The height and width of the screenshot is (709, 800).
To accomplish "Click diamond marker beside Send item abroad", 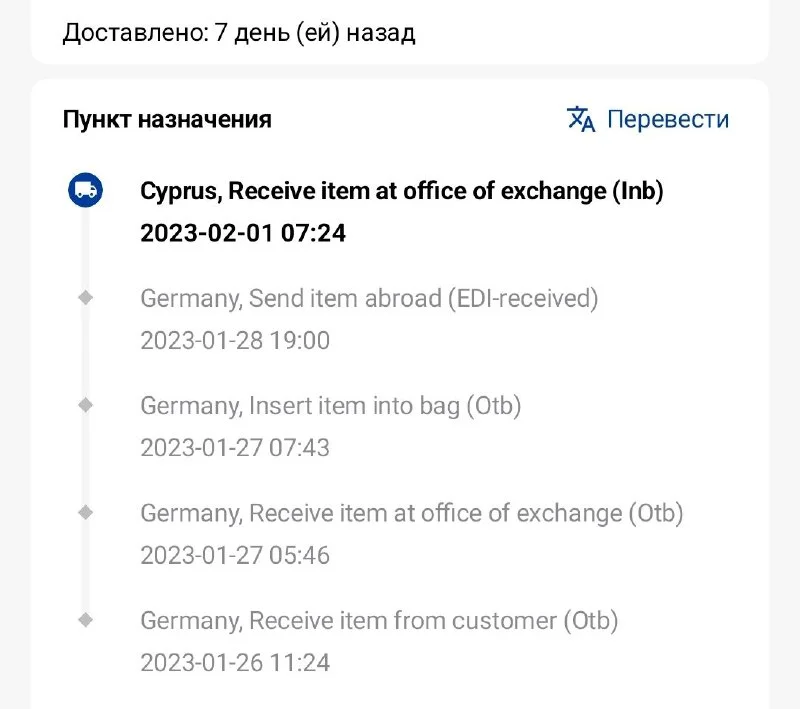I will (85, 297).
